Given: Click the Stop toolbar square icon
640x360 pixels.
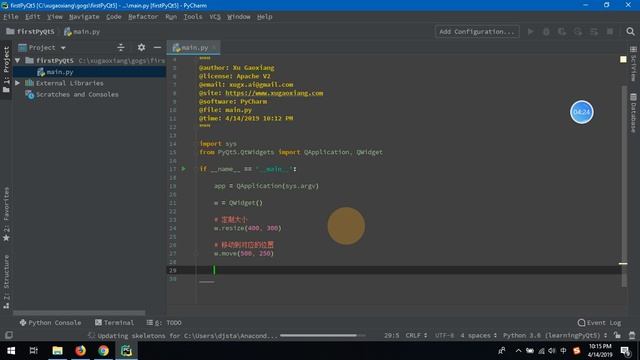Looking at the screenshot, I should 610,31.
